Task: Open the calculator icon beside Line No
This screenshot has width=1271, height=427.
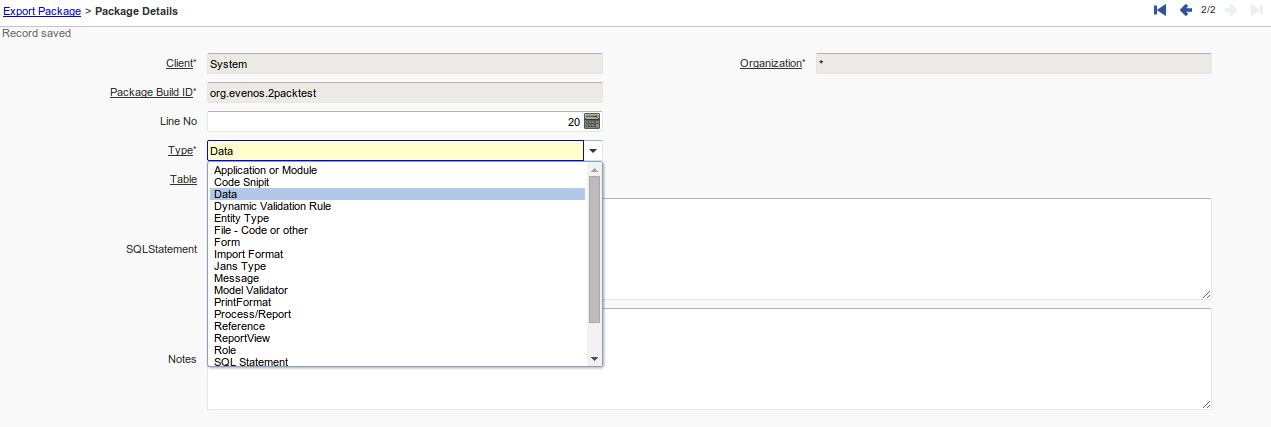Action: pyautogui.click(x=592, y=121)
